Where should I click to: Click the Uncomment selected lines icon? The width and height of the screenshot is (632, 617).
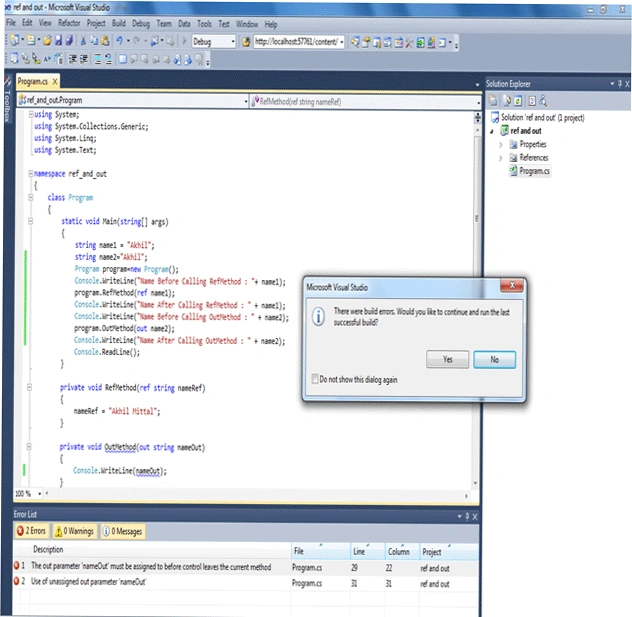(x=108, y=60)
